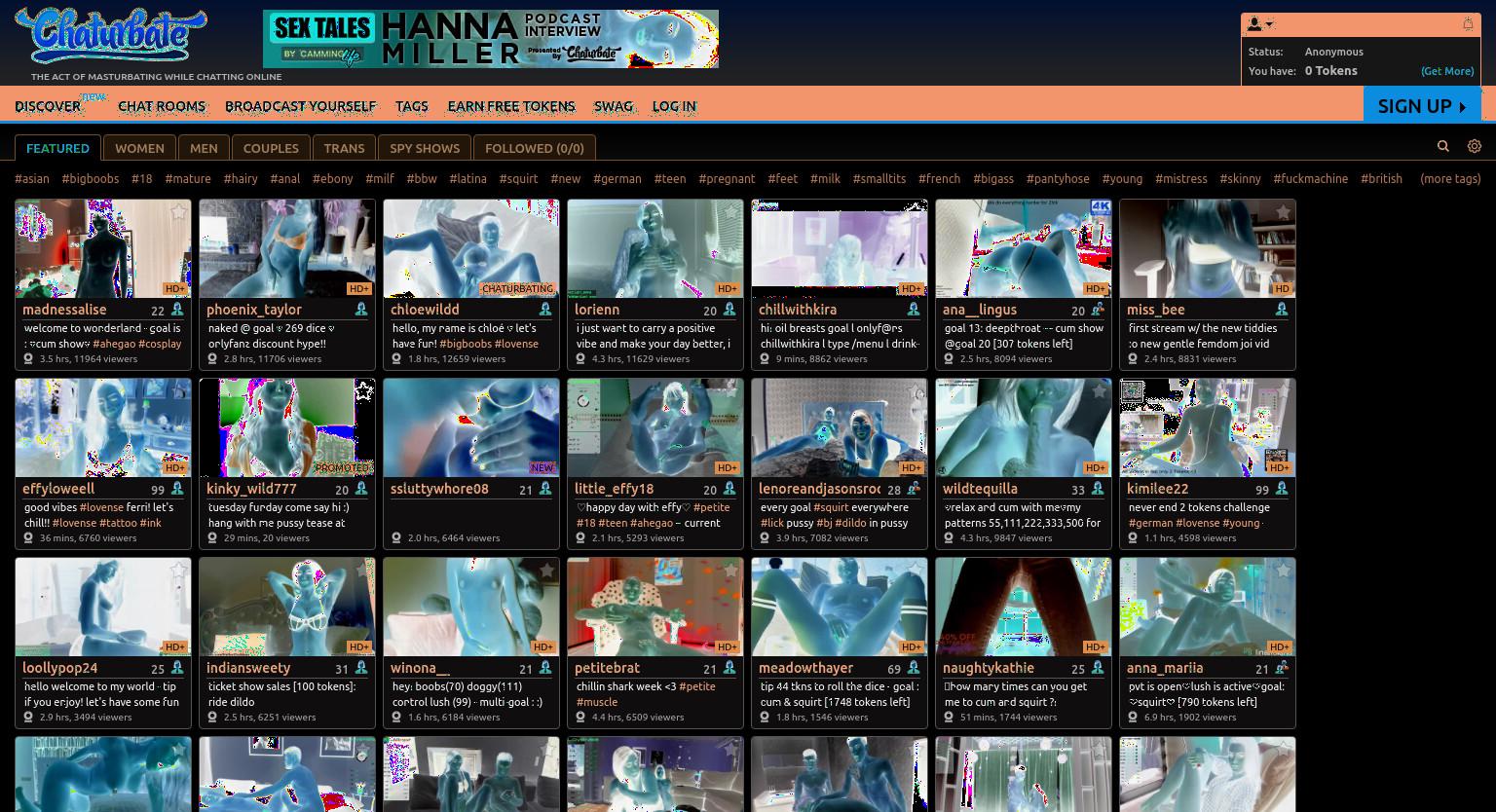Click the couple icon beside anna_mariia
1496x812 pixels.
pyautogui.click(x=1282, y=668)
